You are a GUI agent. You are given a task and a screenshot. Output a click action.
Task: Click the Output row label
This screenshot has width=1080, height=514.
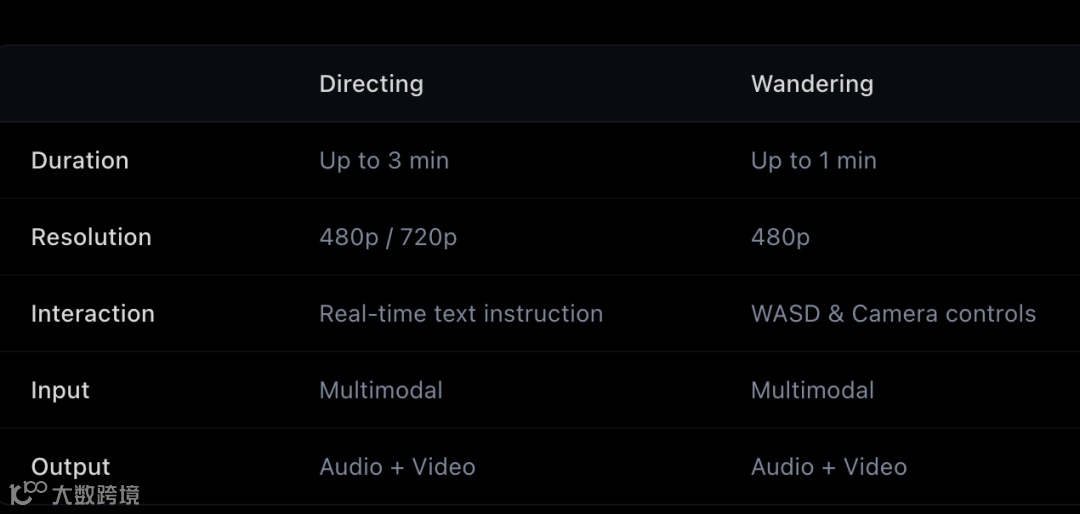(71, 466)
